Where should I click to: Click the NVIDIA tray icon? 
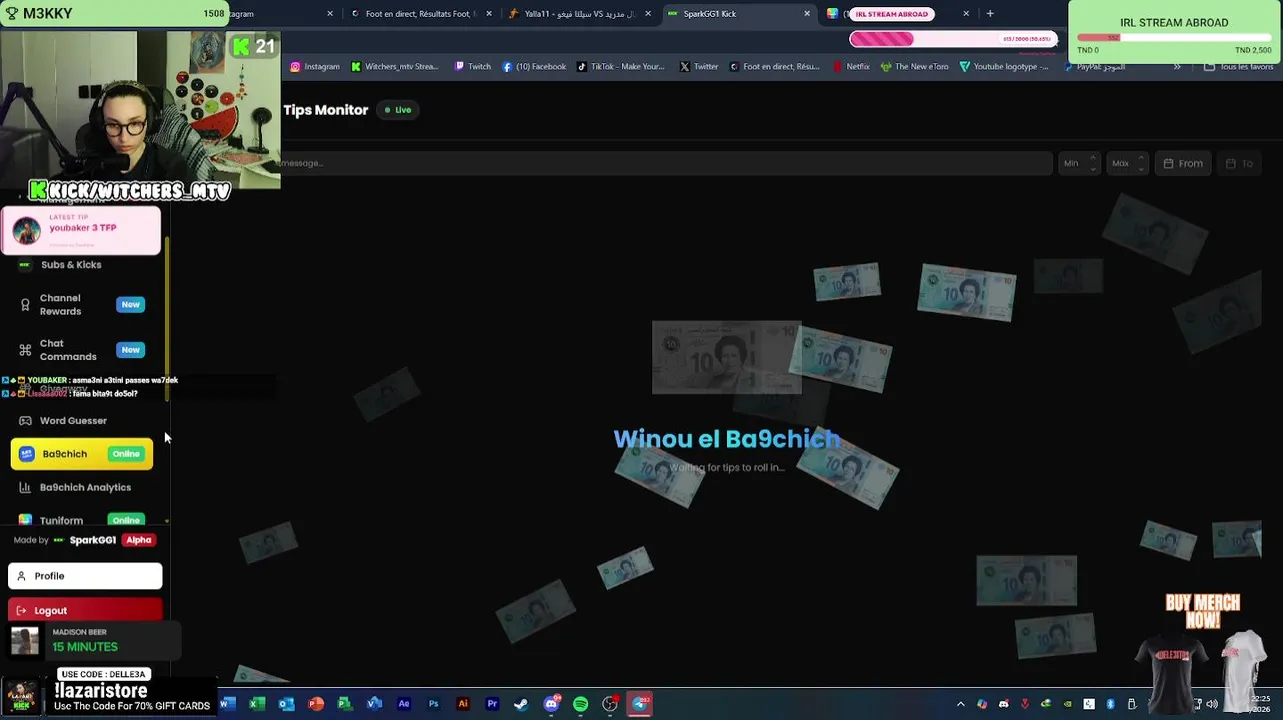(x=1067, y=704)
